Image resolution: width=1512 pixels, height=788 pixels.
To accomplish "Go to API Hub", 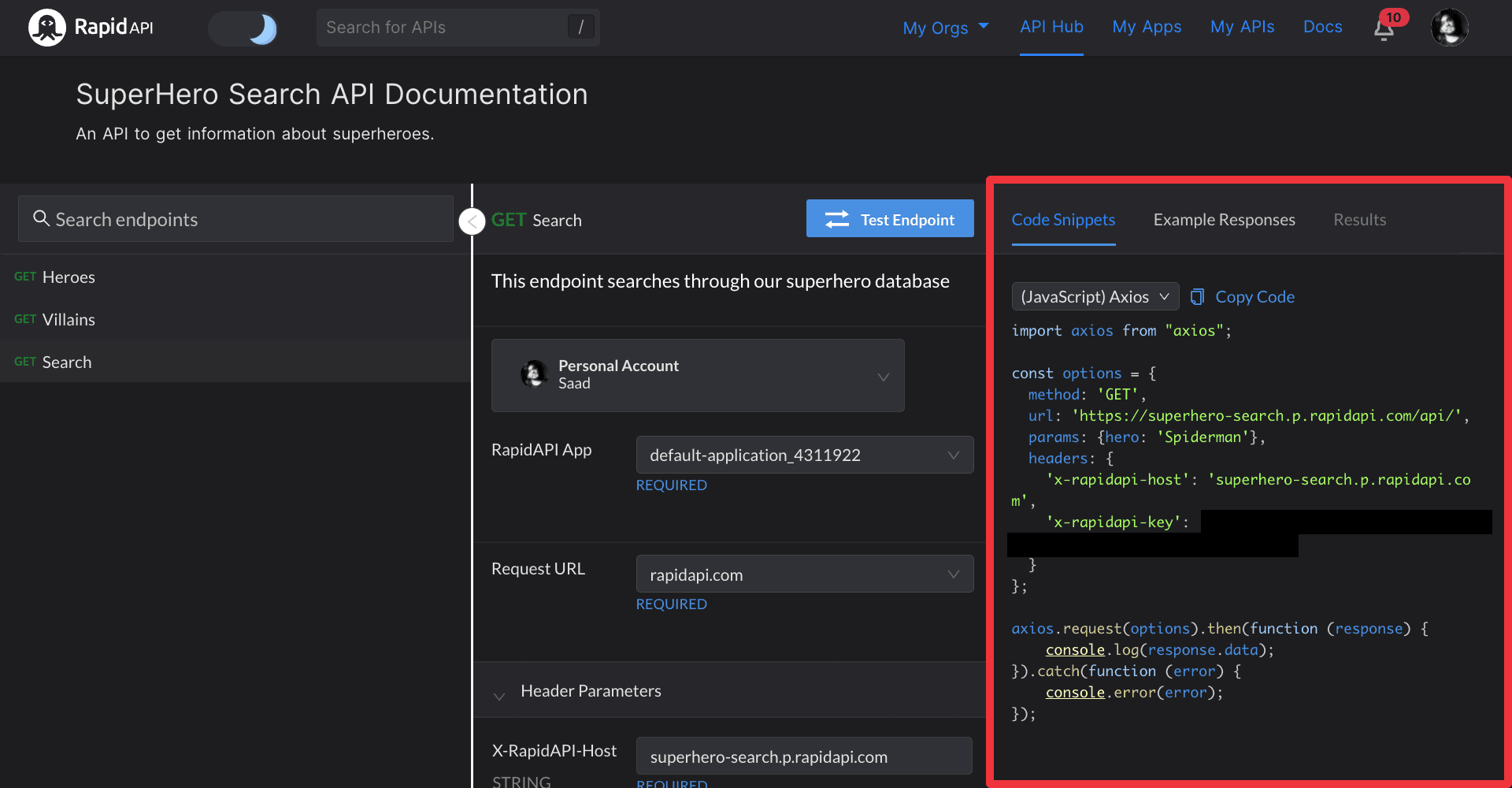I will click(x=1051, y=27).
